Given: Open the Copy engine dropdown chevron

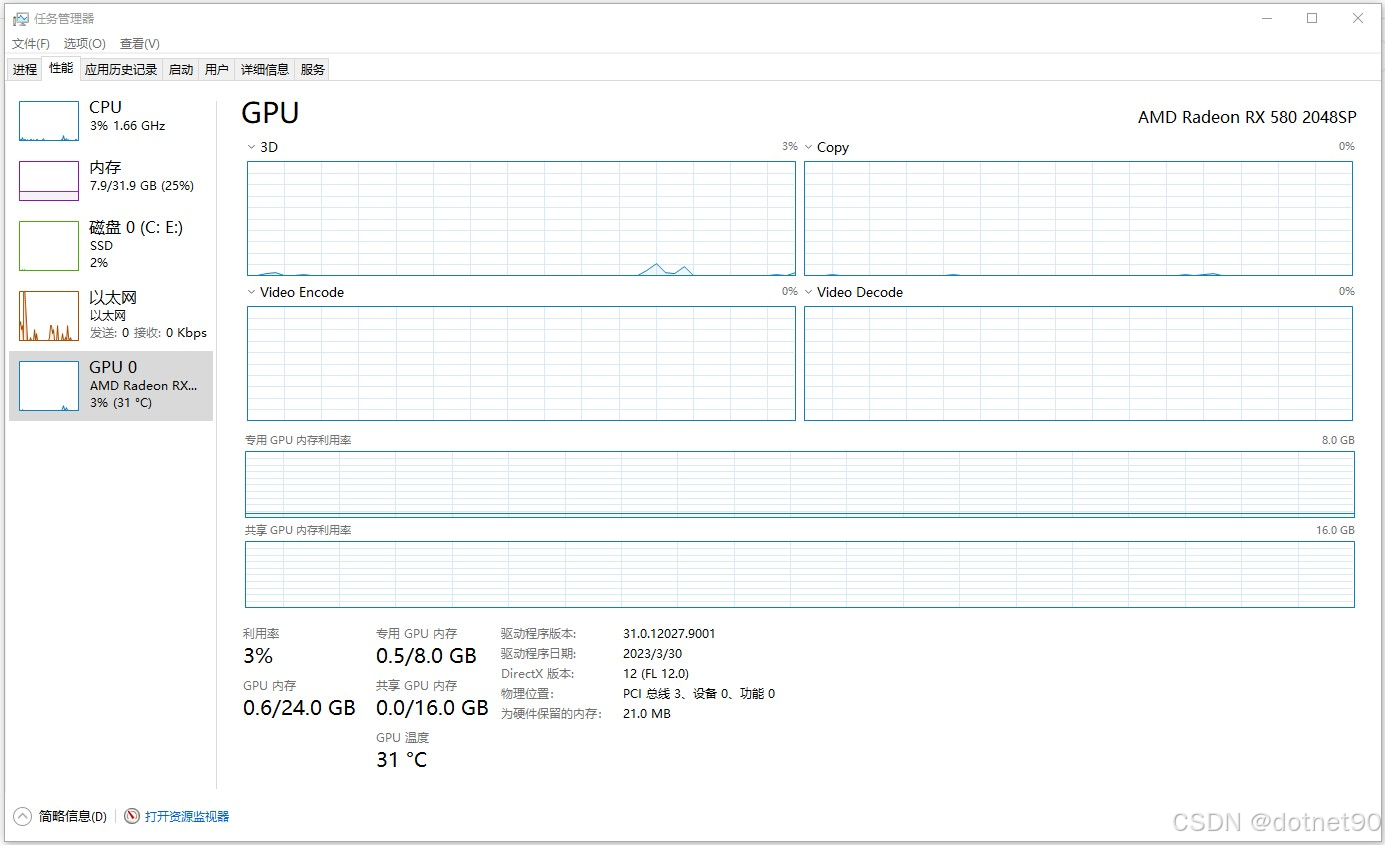Looking at the screenshot, I should tap(808, 147).
